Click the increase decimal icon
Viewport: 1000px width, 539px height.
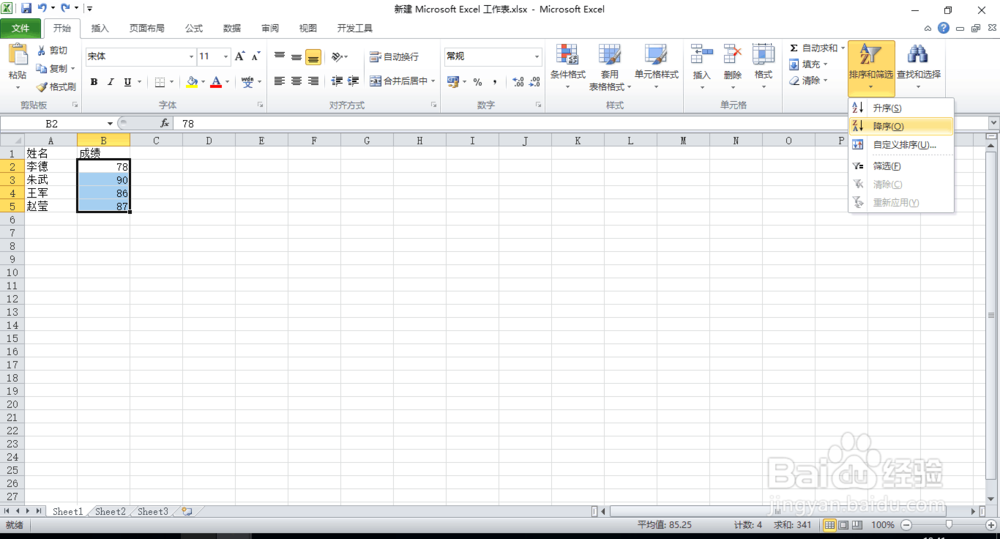(518, 82)
